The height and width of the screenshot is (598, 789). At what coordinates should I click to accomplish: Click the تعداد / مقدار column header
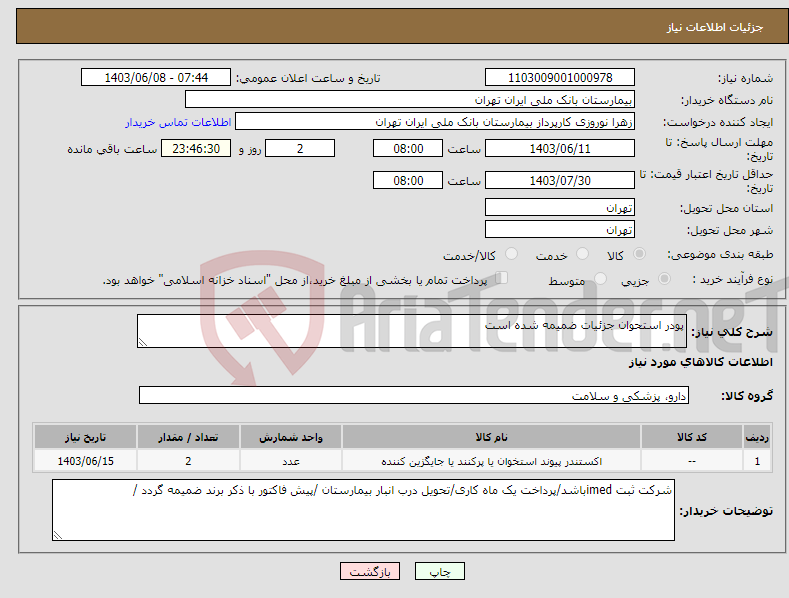188,437
